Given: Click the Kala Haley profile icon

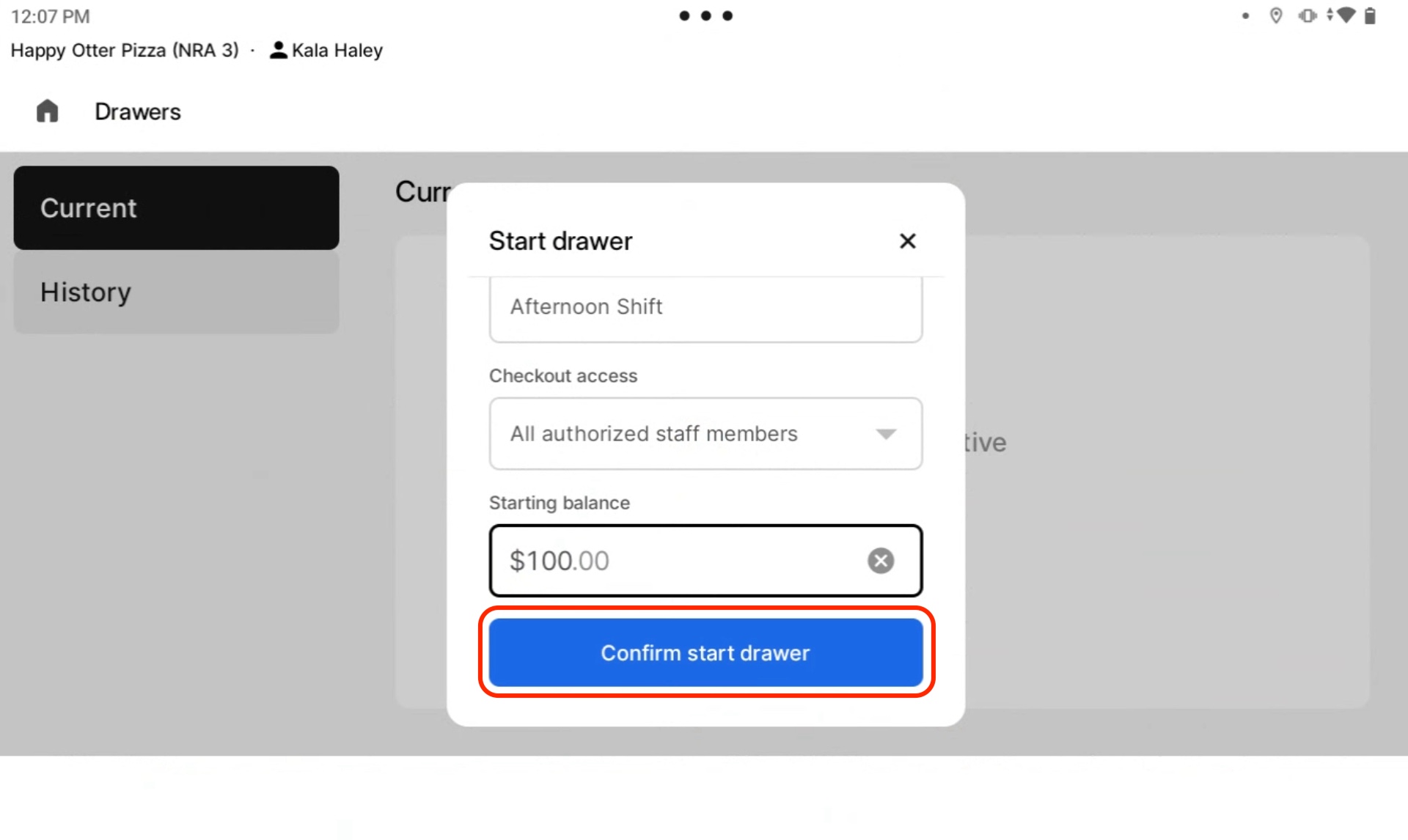Looking at the screenshot, I should click(277, 50).
